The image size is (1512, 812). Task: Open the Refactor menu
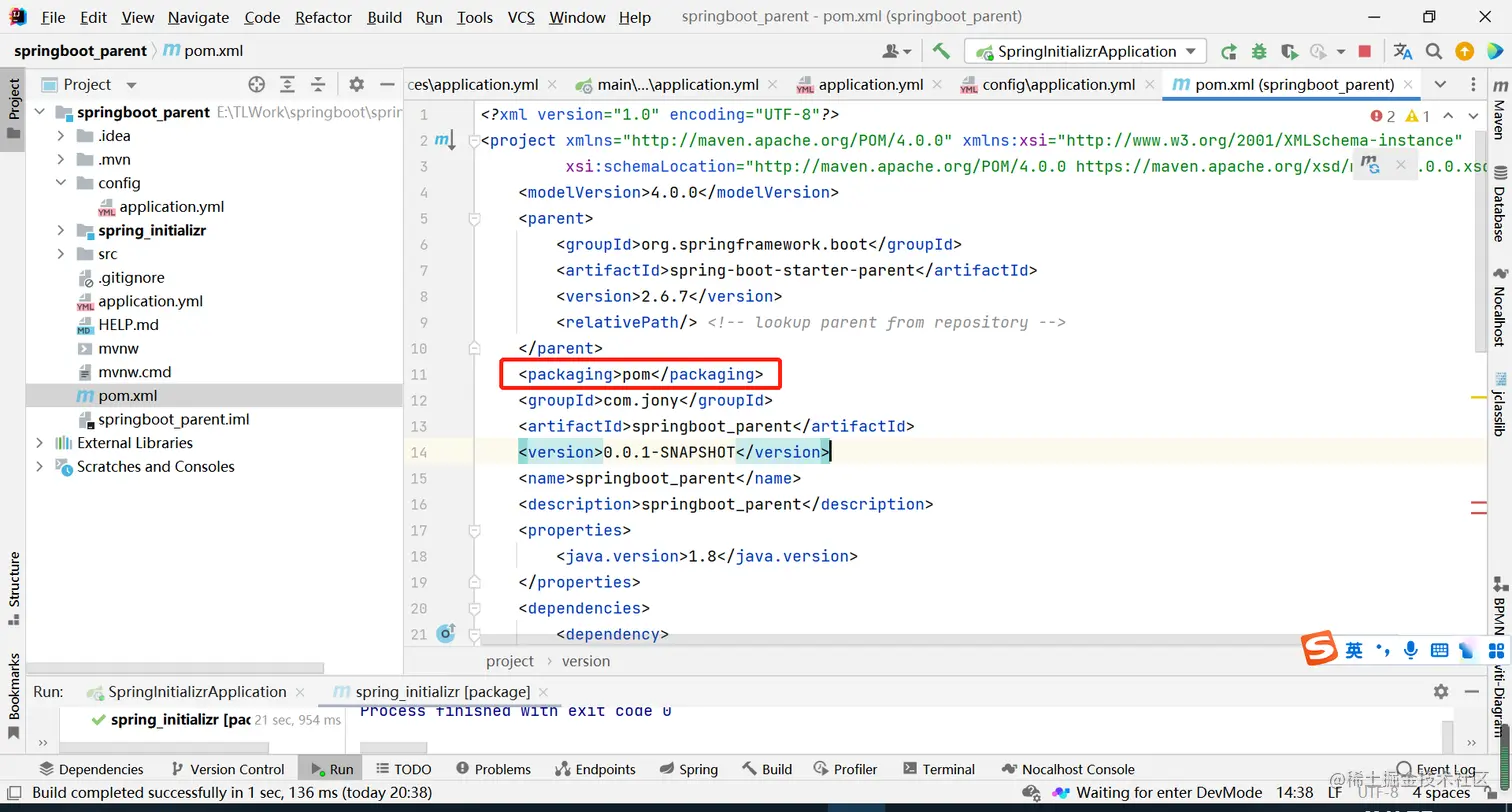323,18
